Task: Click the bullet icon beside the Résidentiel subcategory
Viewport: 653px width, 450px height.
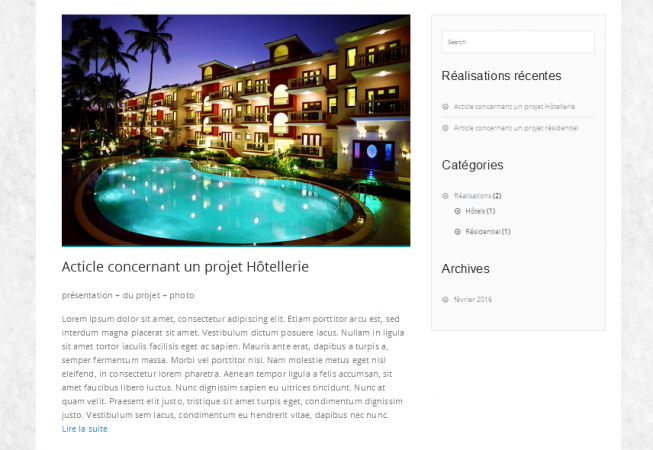Action: (x=457, y=231)
